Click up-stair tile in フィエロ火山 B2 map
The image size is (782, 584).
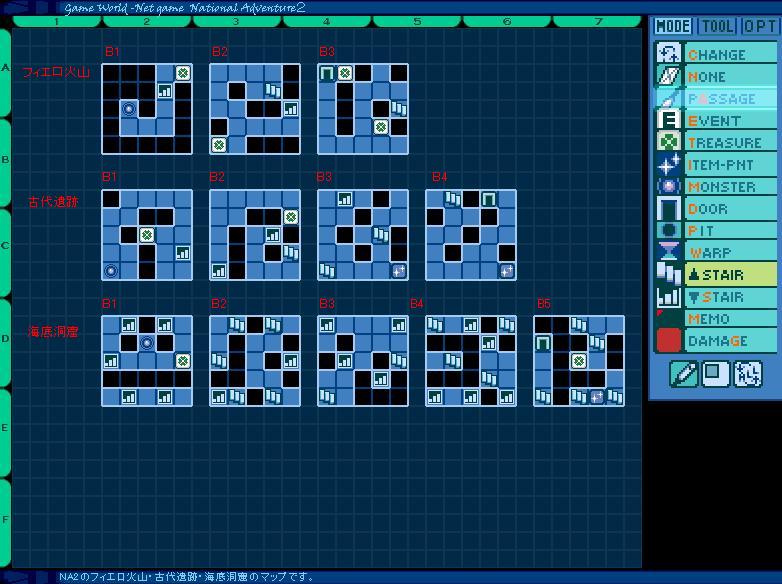272,91
